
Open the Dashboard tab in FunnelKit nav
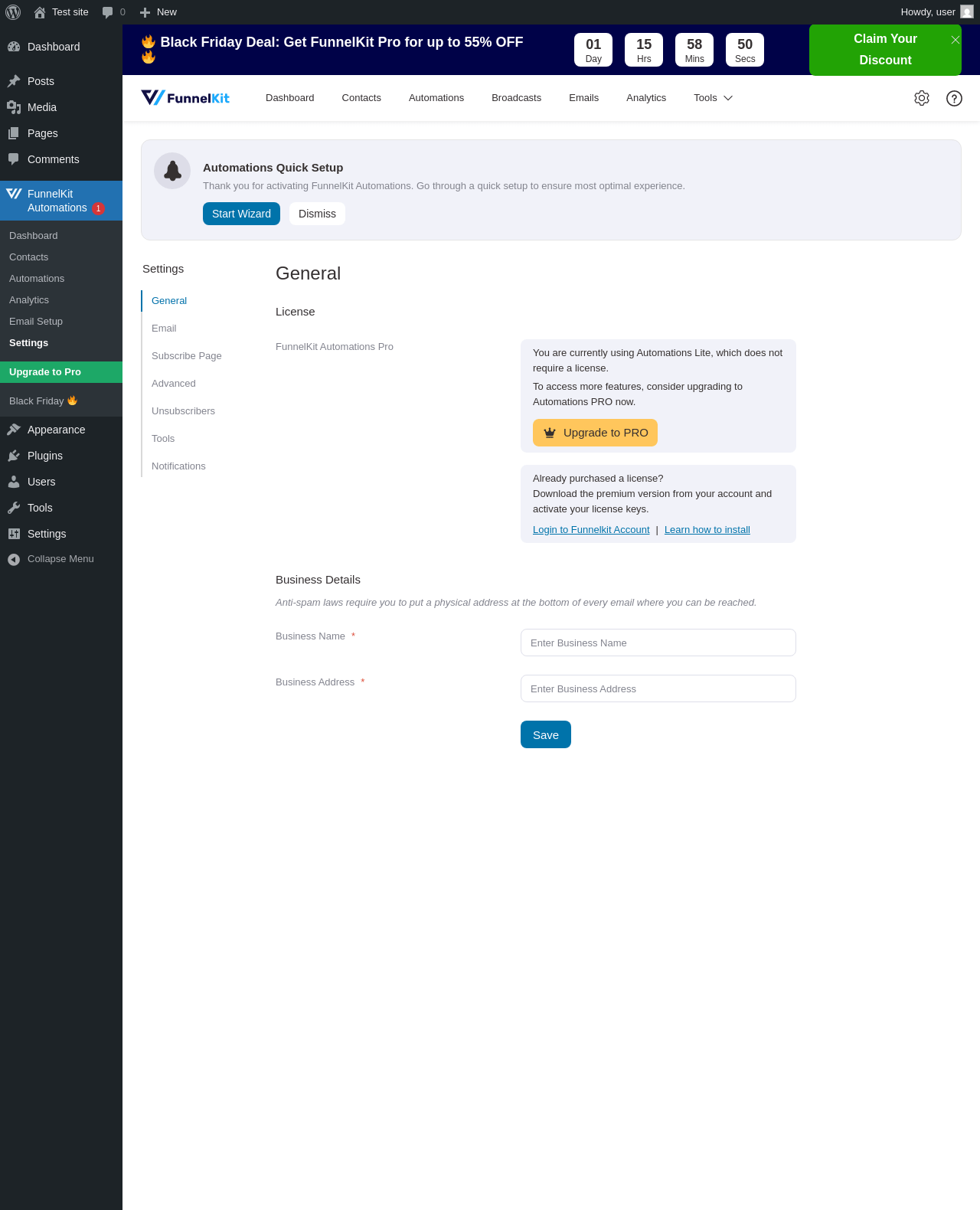pos(290,98)
